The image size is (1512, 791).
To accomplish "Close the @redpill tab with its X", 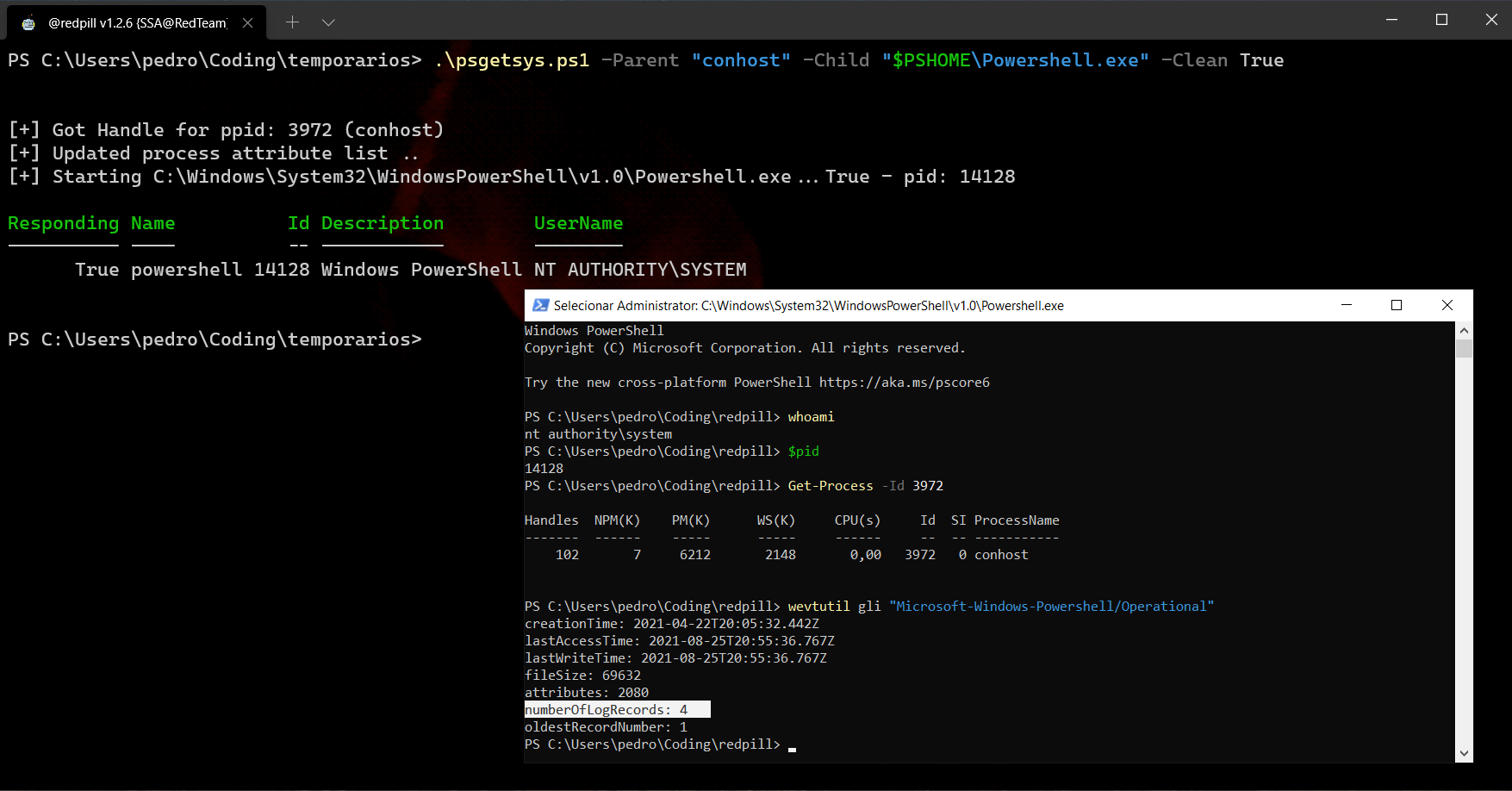I will pyautogui.click(x=247, y=23).
